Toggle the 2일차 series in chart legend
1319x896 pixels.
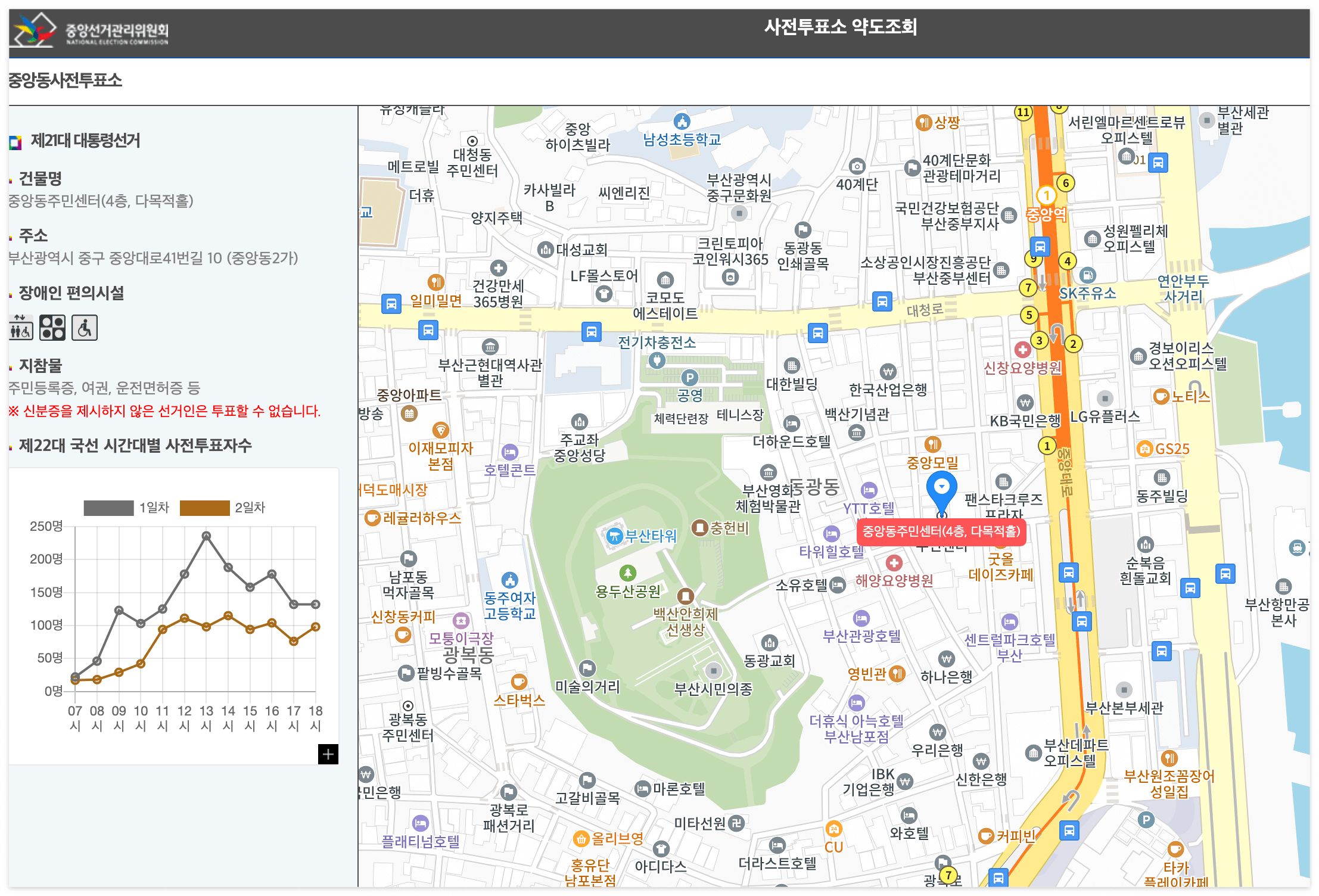204,508
